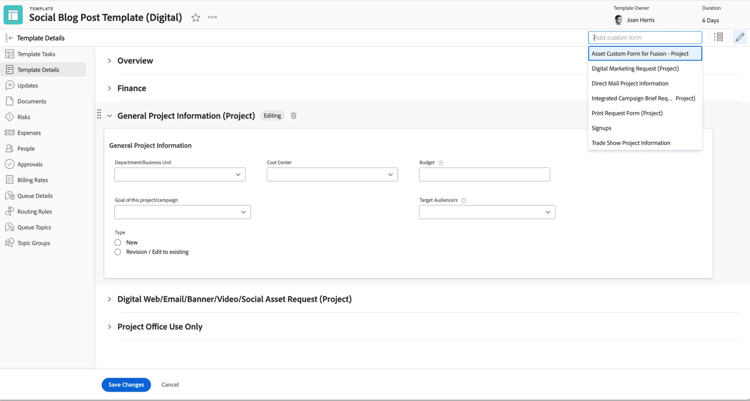
Task: Select Revision / Edit to existing option
Action: [x=118, y=252]
